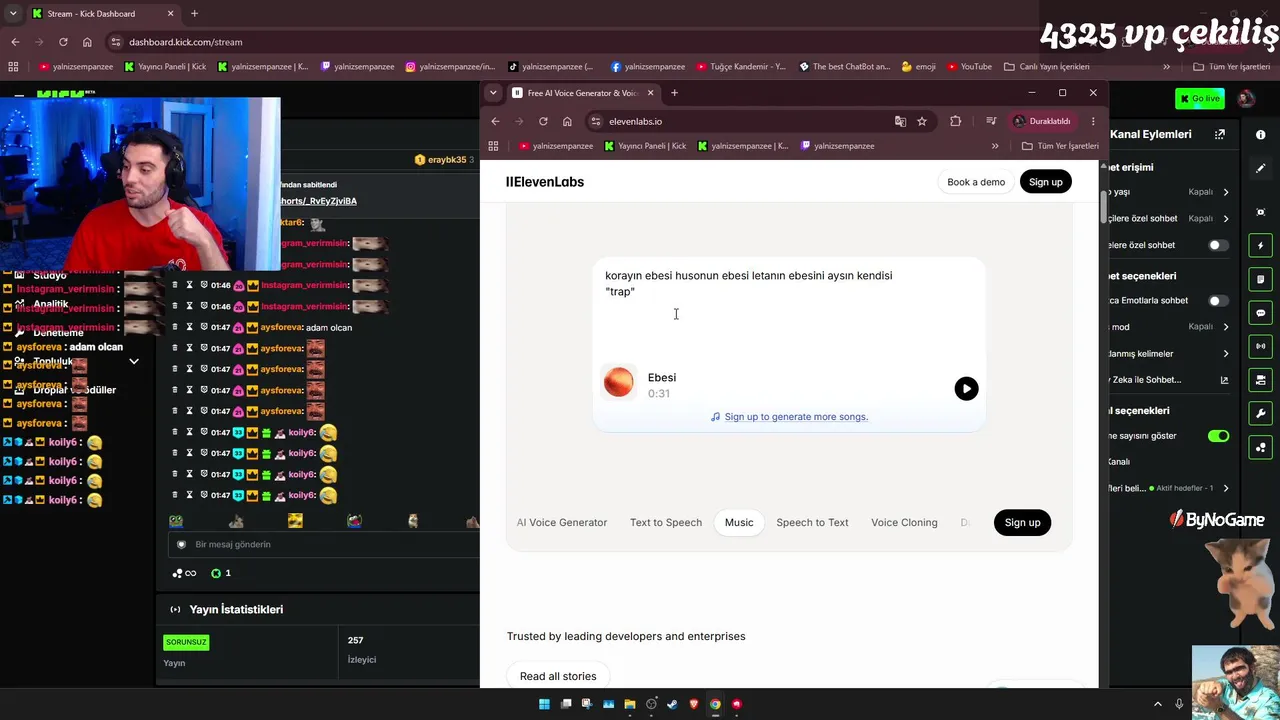Viewport: 1280px width, 720px height.
Task: Click the Read all stories button
Action: coord(558,676)
